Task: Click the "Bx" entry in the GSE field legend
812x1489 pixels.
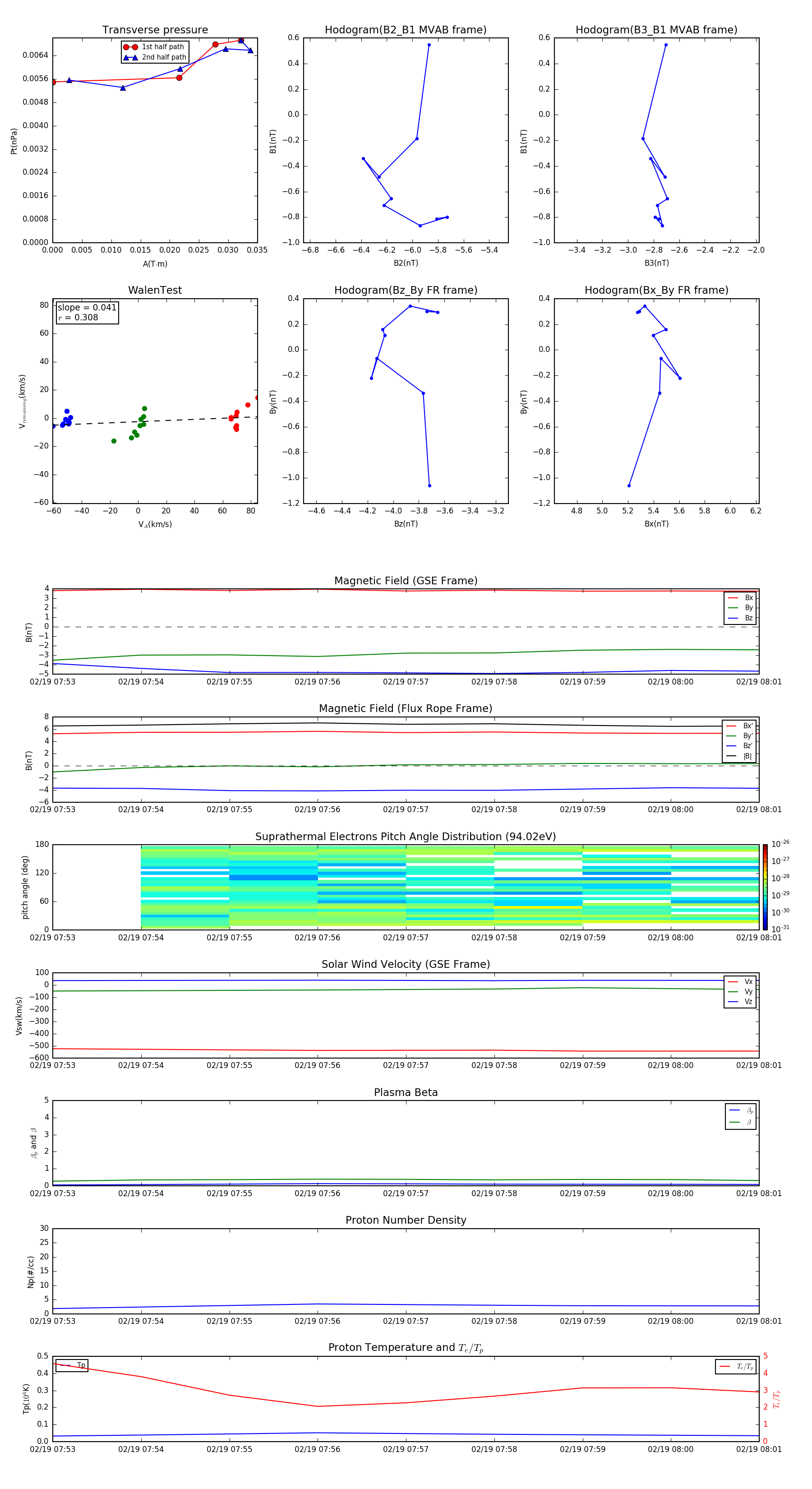Action: click(740, 598)
